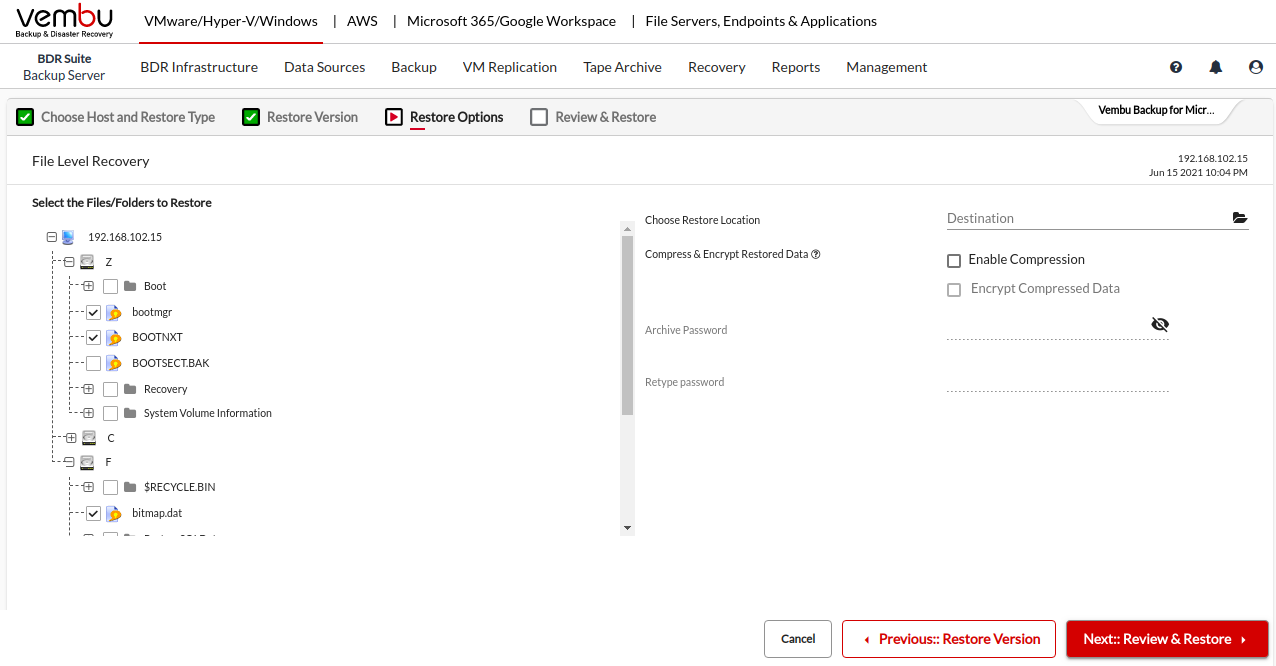This screenshot has height=666, width=1276.
Task: Click the help question mark icon
Action: pos(1176,67)
